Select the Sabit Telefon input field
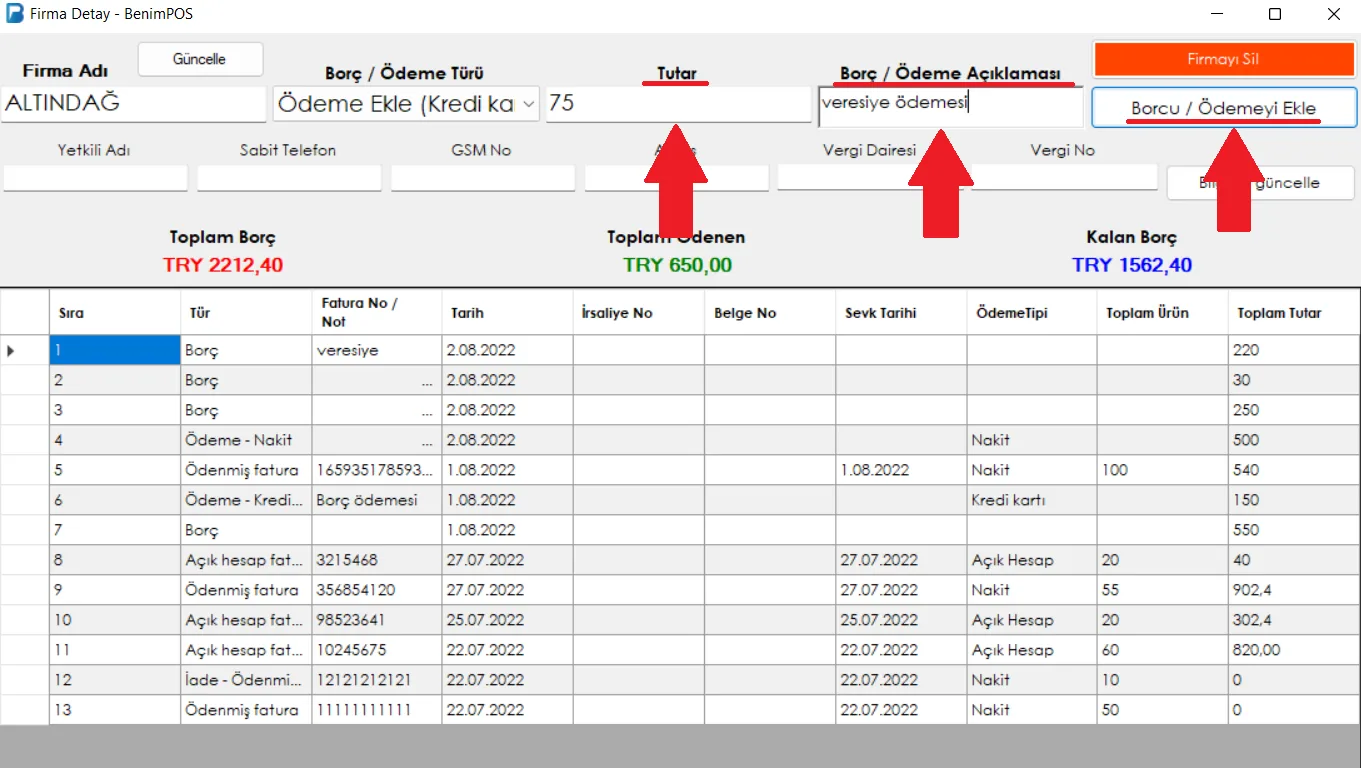 point(289,178)
